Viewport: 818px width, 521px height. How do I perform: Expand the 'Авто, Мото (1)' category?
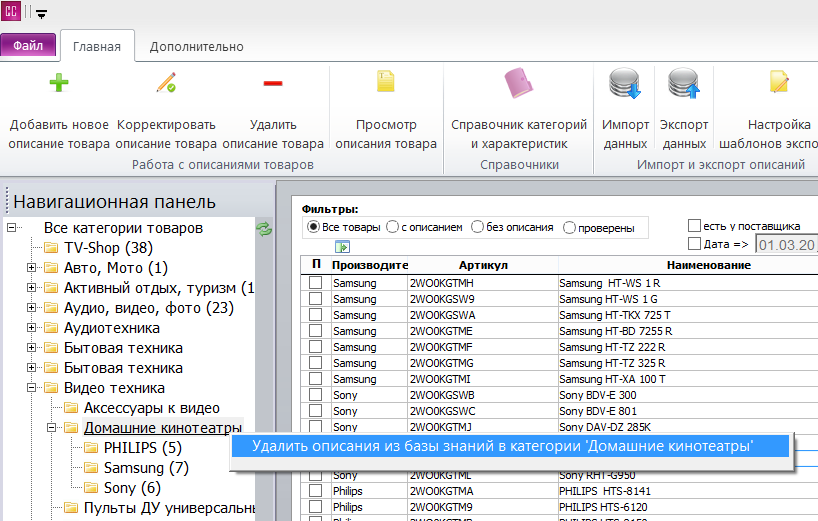point(31,268)
